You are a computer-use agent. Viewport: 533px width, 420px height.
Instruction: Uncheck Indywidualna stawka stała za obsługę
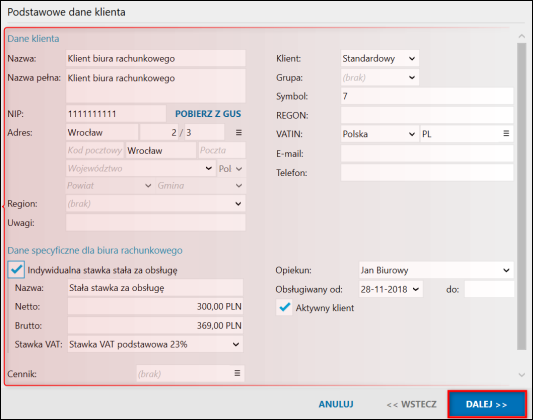click(16, 270)
